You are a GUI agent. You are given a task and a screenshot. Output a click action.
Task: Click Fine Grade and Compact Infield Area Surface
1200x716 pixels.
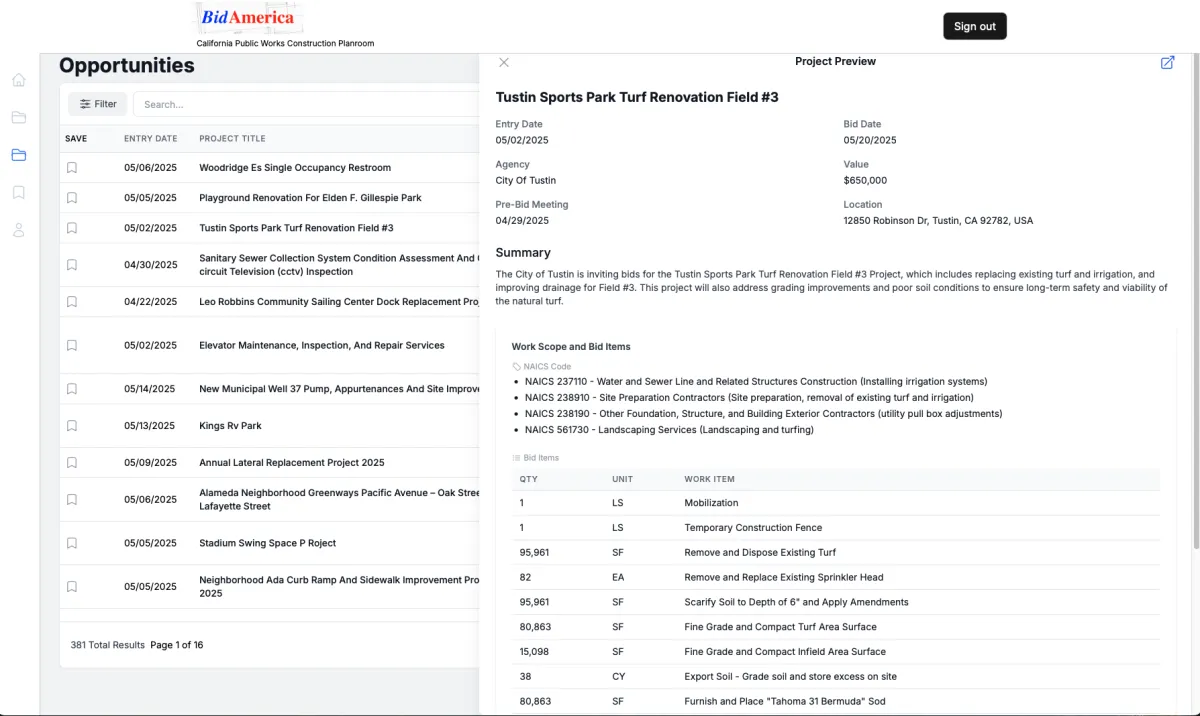[x=785, y=652]
